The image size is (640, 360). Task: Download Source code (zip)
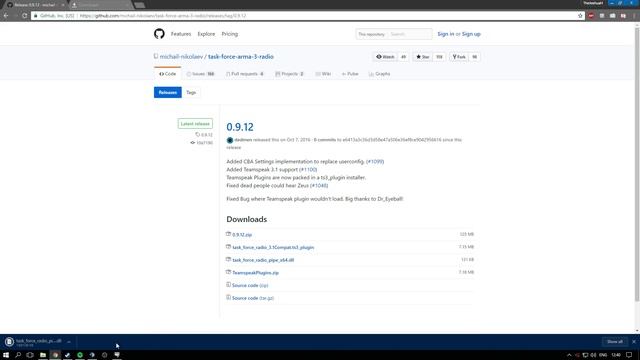click(x=250, y=285)
